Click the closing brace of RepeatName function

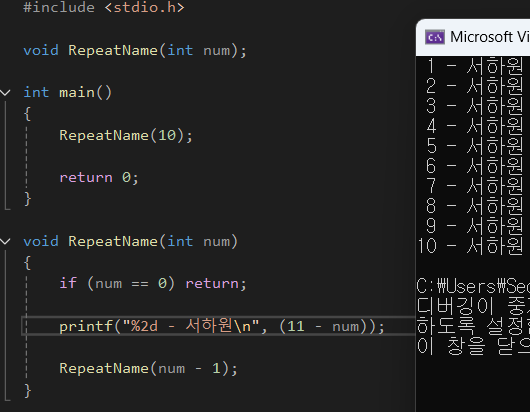pos(27,390)
